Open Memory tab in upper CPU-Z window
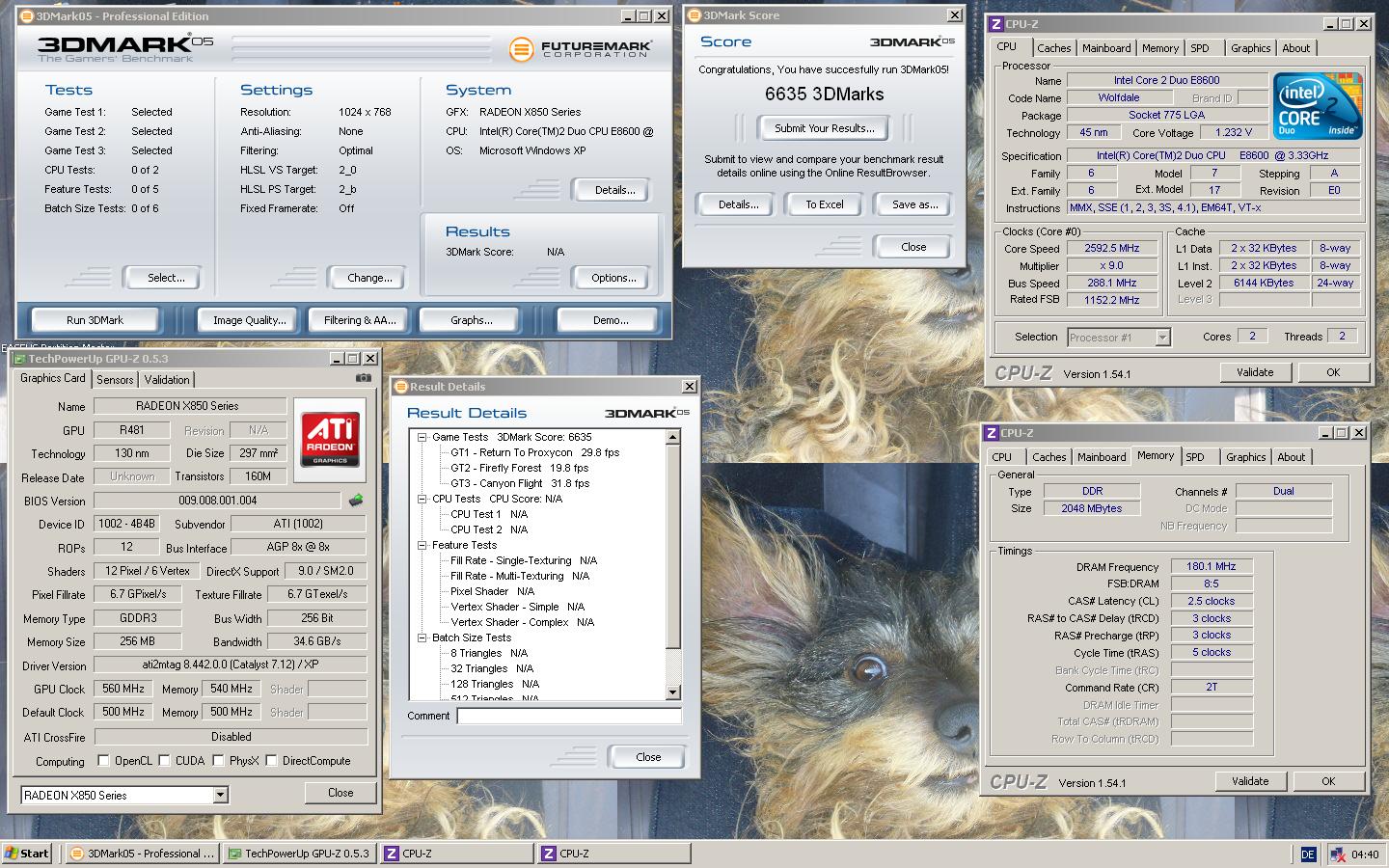Image resolution: width=1389 pixels, height=868 pixels. point(1159,48)
